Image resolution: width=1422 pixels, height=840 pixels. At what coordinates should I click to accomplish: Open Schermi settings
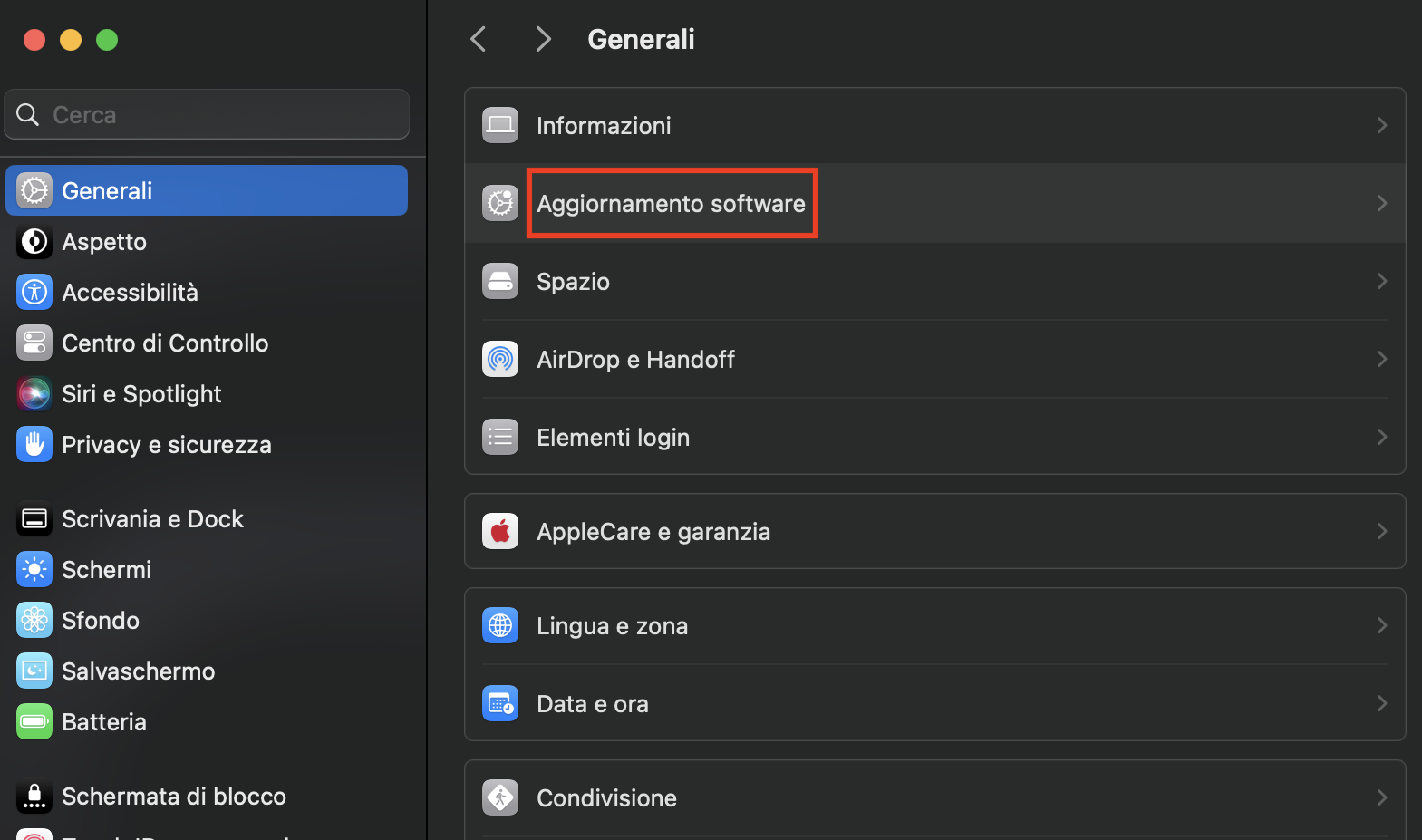[207, 569]
